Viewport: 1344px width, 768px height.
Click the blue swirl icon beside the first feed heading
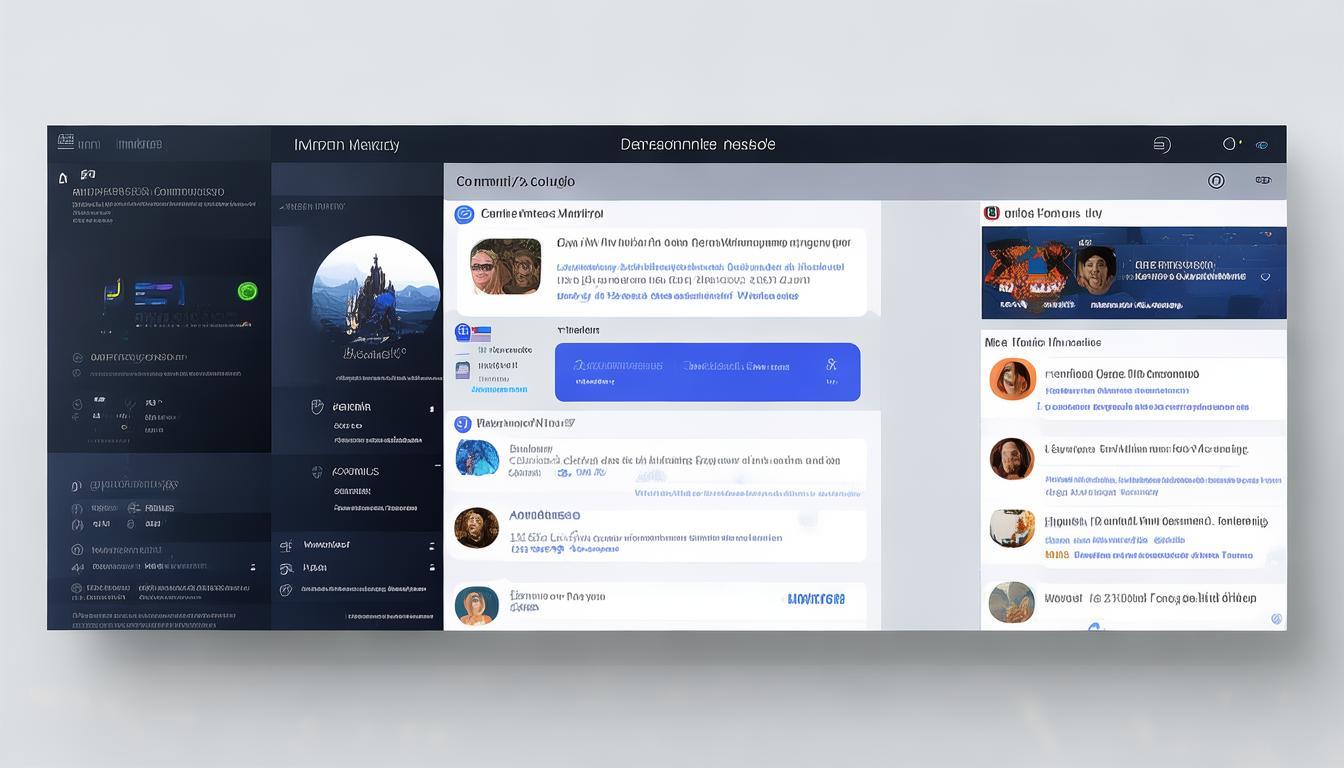464,214
